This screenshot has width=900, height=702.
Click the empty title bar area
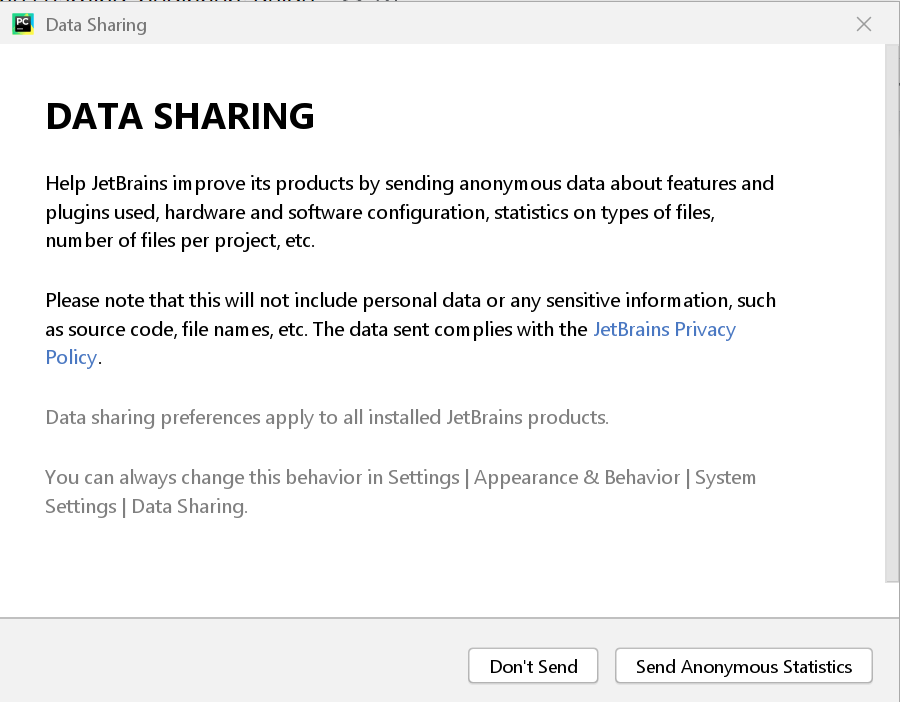click(x=500, y=24)
